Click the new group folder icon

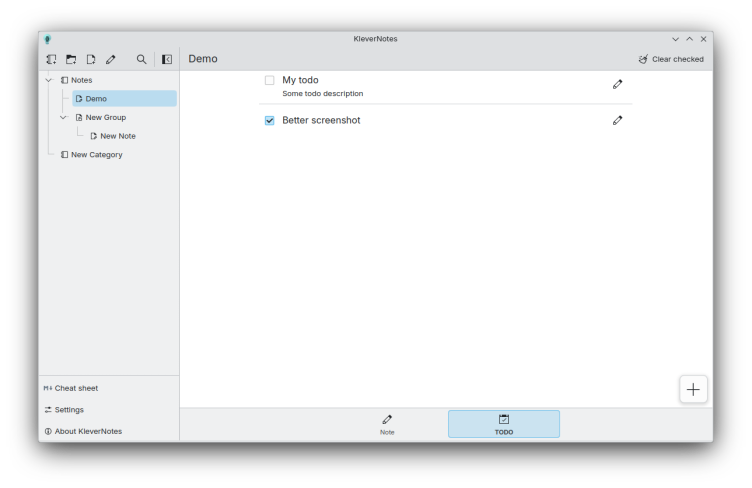(x=71, y=59)
